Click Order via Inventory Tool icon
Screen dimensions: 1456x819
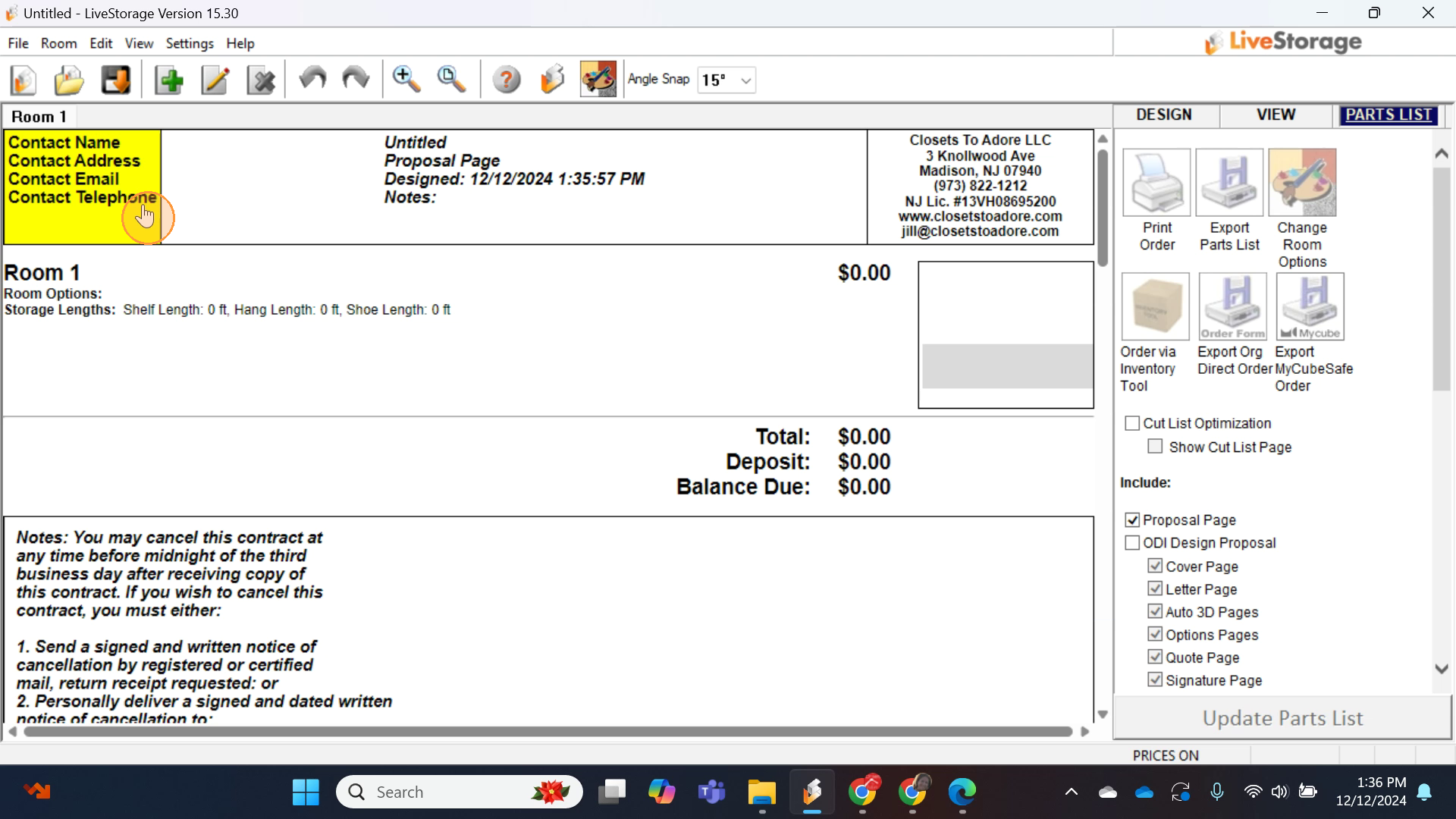(1156, 306)
